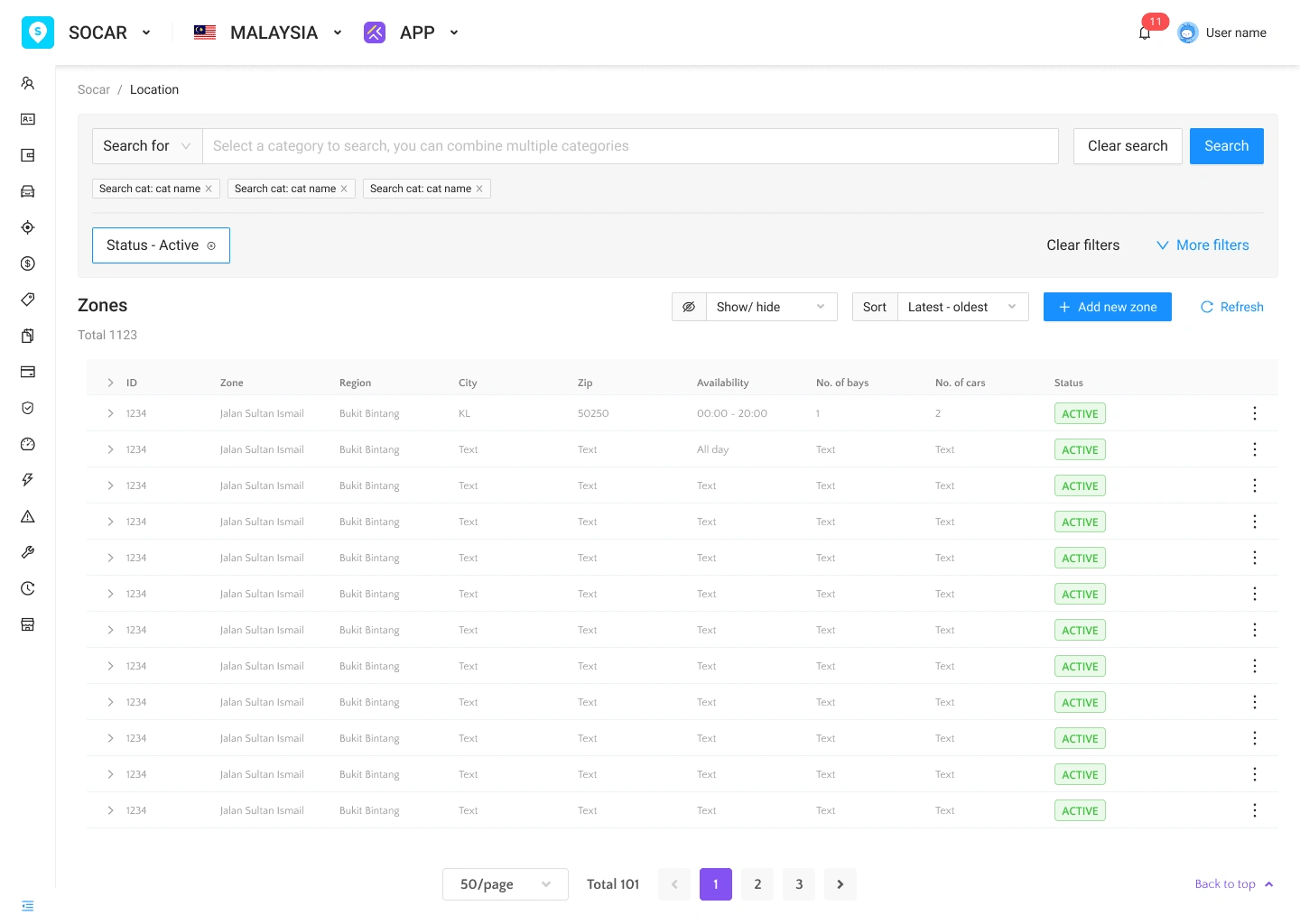The height and width of the screenshot is (924, 1300).
Task: Click the Availability column header
Action: pos(722,383)
